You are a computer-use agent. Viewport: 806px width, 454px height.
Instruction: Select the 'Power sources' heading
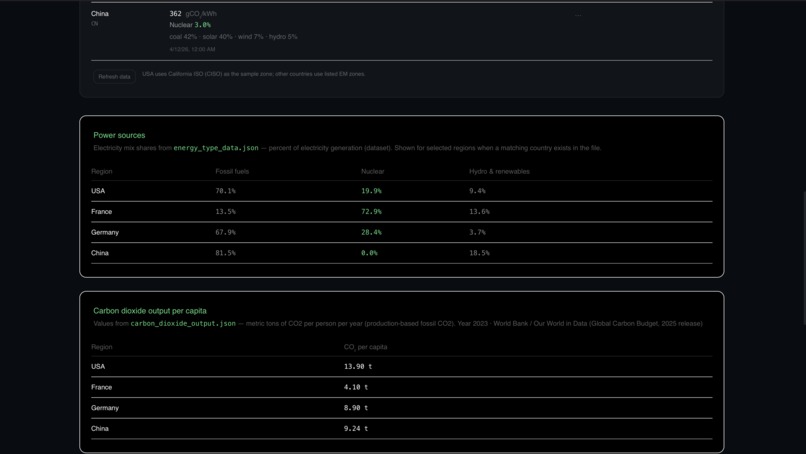(119, 135)
